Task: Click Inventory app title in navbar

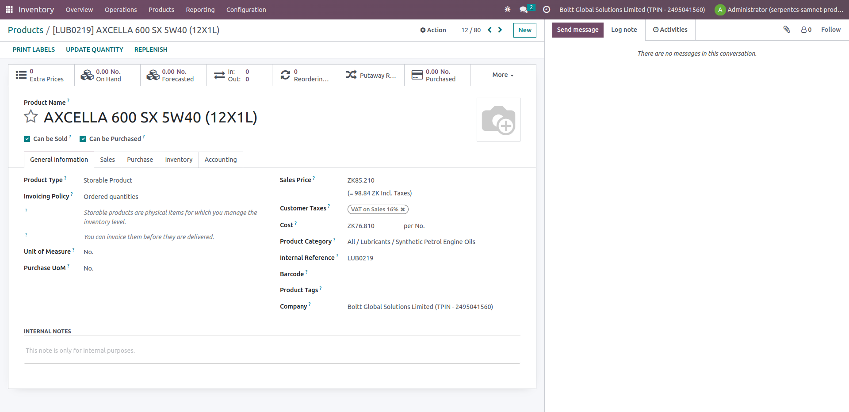Action: 36,10
